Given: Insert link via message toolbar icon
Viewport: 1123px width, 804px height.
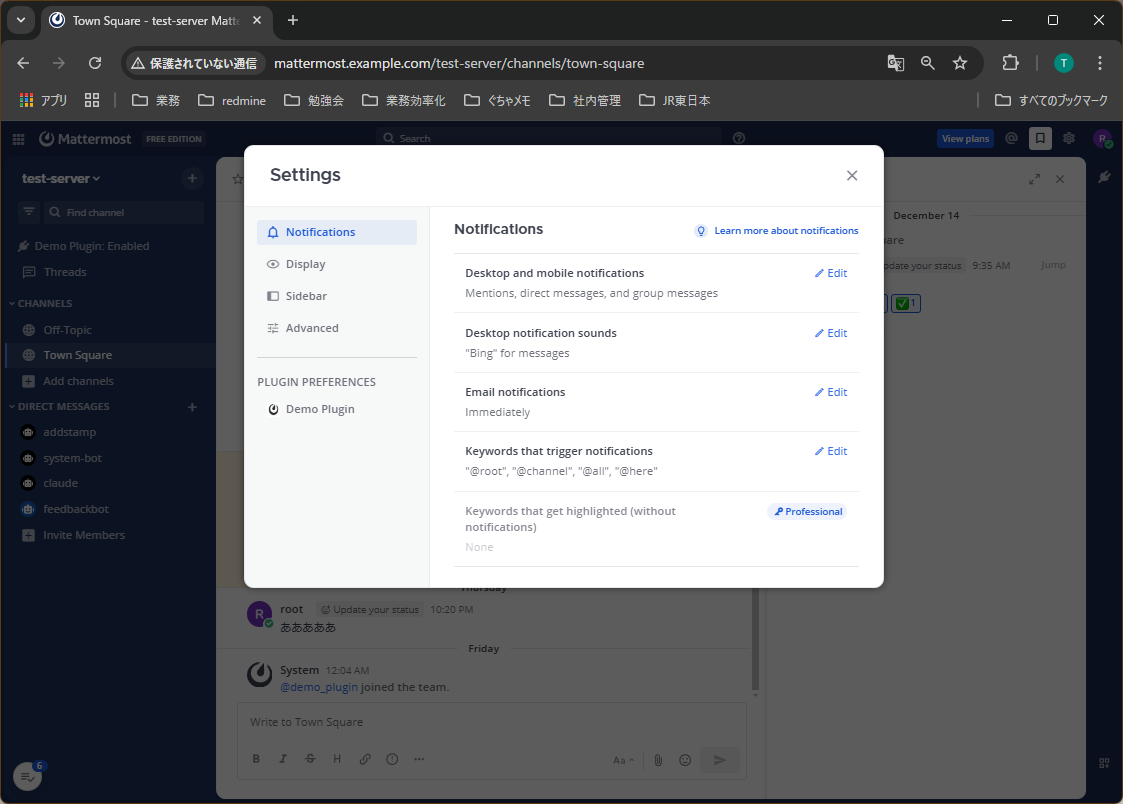Looking at the screenshot, I should tap(365, 759).
